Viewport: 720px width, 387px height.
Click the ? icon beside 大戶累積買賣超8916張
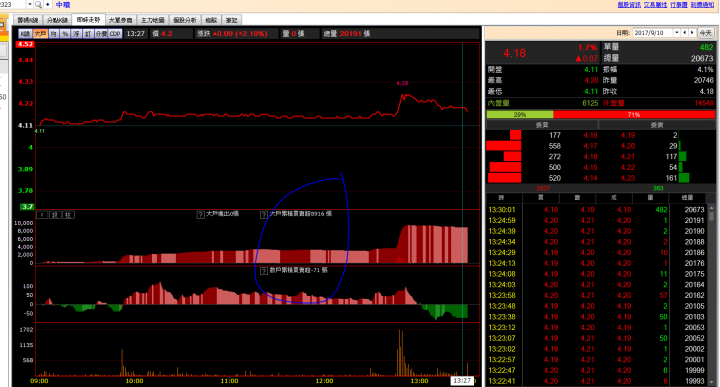click(x=264, y=214)
